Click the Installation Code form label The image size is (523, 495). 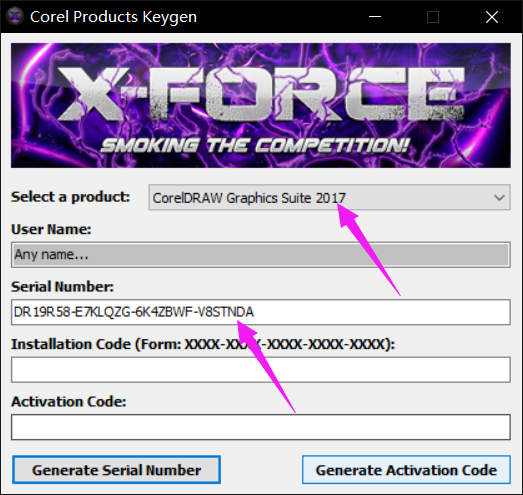[203, 344]
